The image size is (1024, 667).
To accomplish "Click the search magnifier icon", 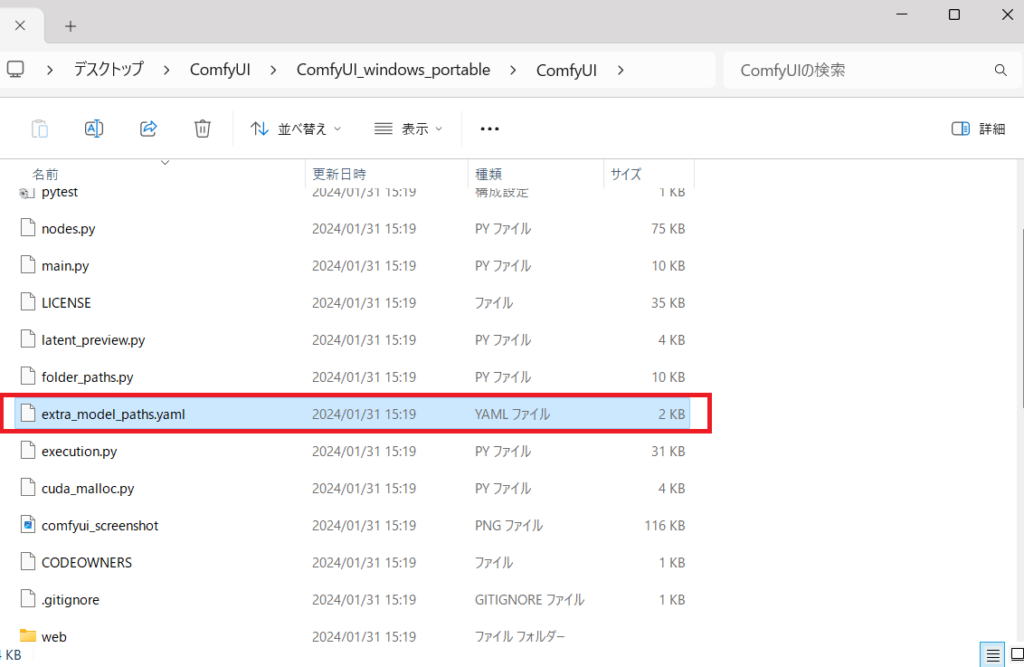I will pos(1000,70).
